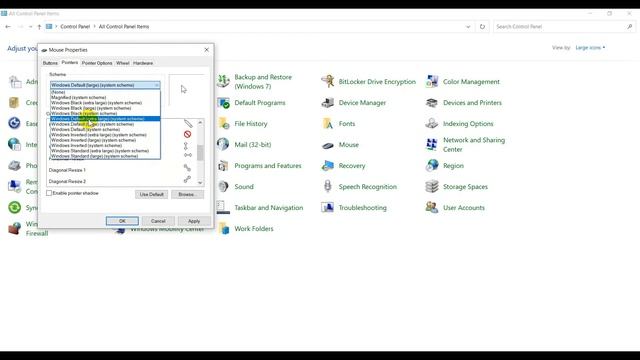Image resolution: width=640 pixels, height=360 pixels.
Task: Open Speech Recognition icon
Action: 328,186
